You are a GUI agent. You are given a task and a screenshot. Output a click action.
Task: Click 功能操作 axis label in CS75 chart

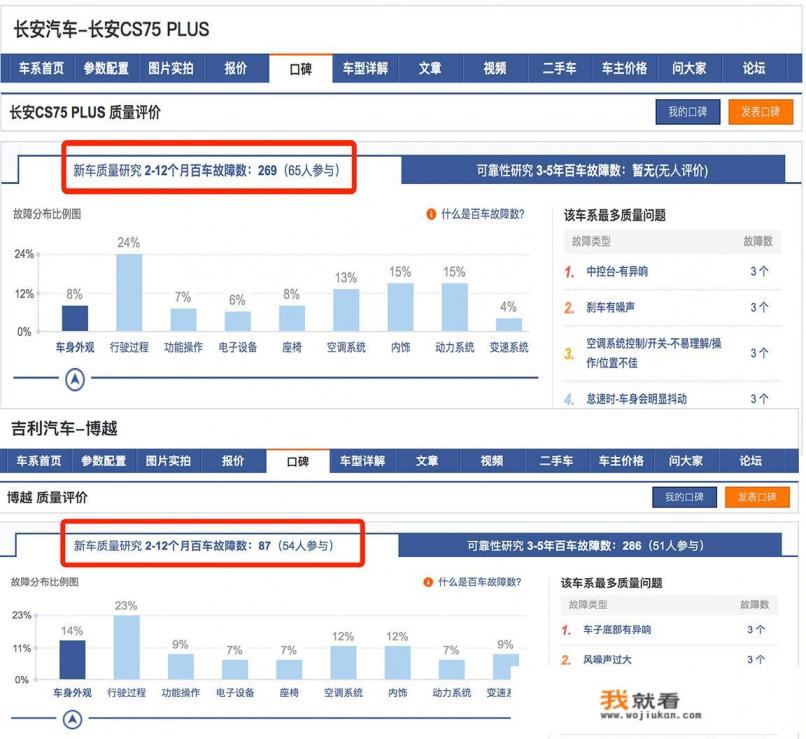tap(184, 347)
